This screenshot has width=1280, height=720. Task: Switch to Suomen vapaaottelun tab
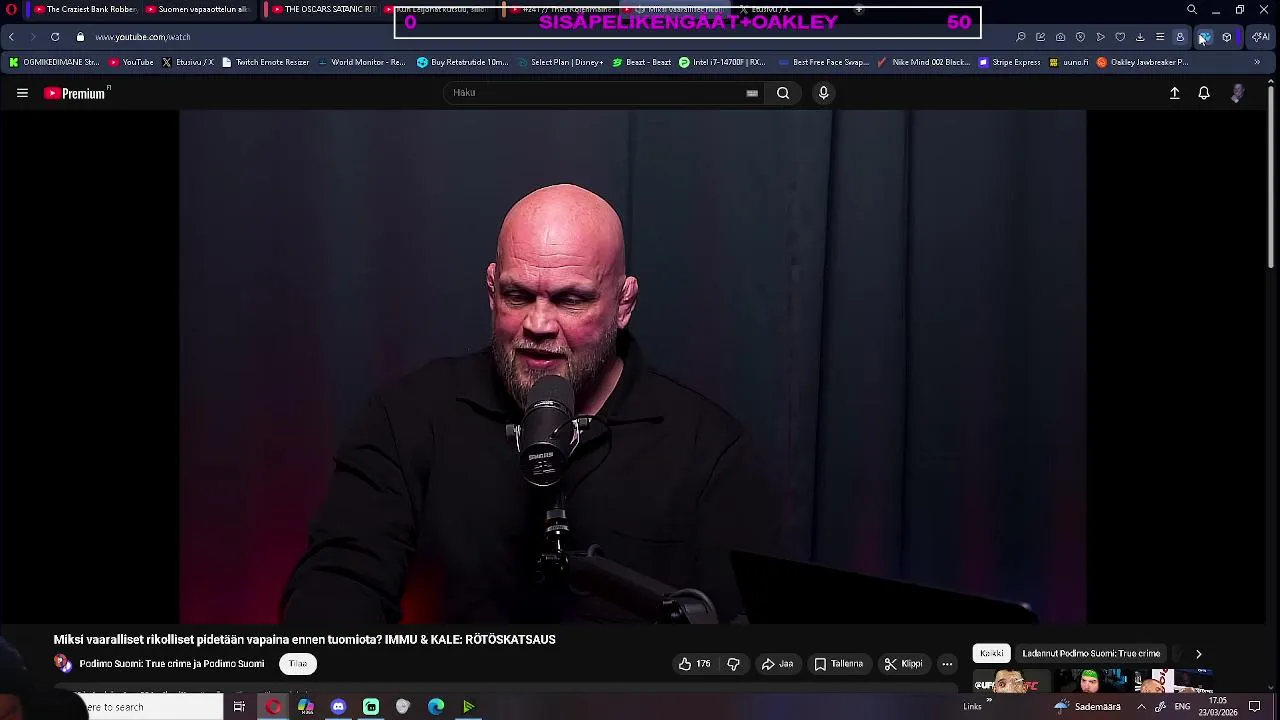coord(197,10)
